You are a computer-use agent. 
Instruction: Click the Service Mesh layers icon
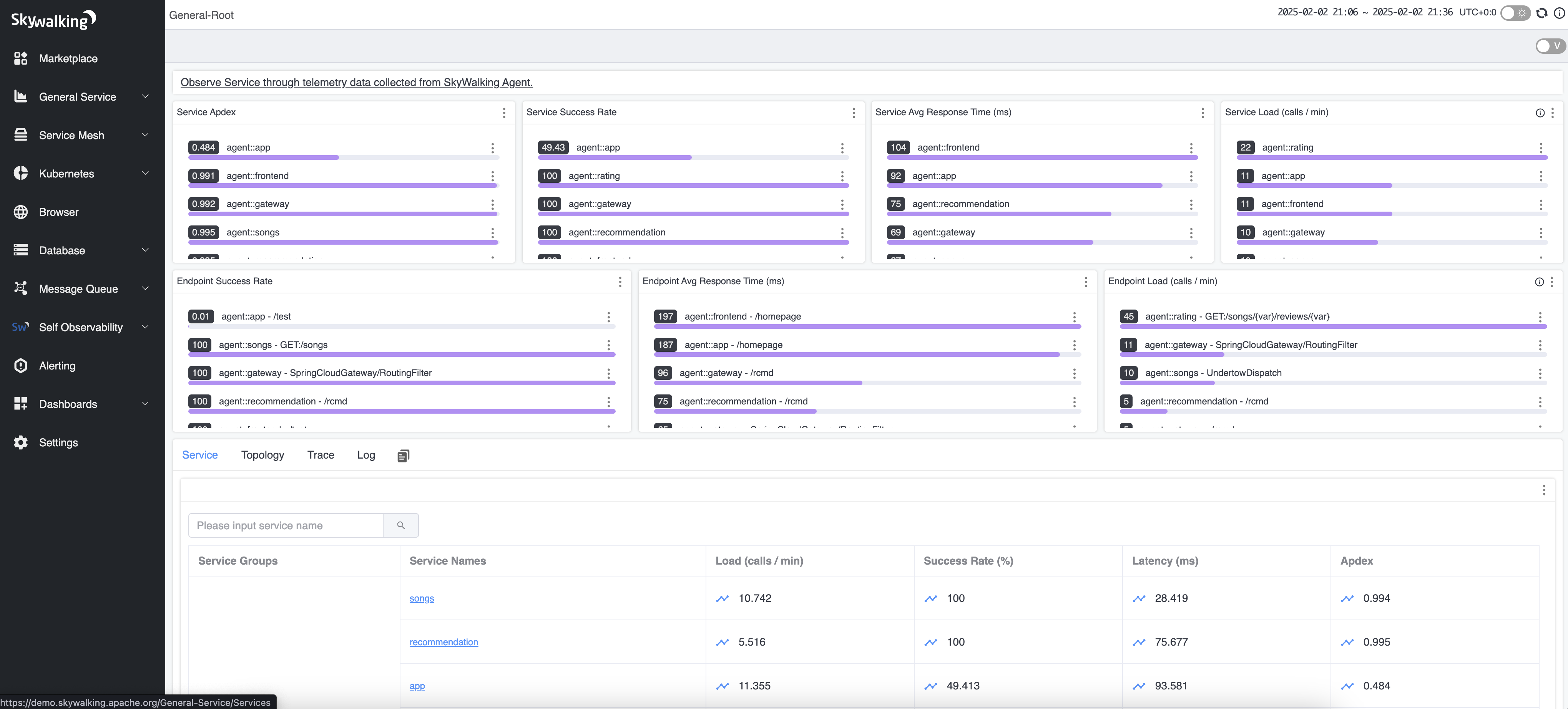pyautogui.click(x=21, y=135)
